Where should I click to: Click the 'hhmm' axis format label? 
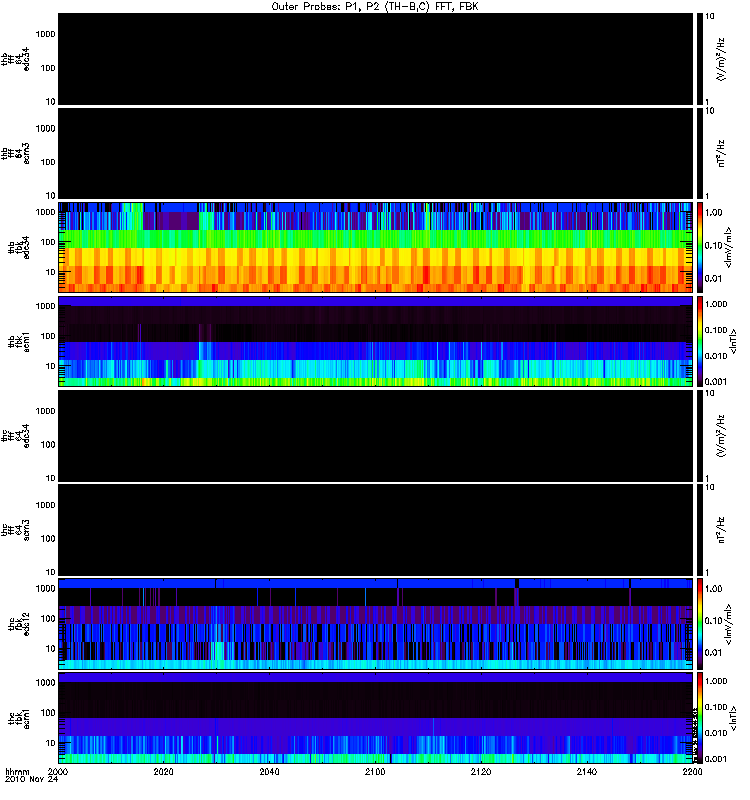tap(17, 772)
